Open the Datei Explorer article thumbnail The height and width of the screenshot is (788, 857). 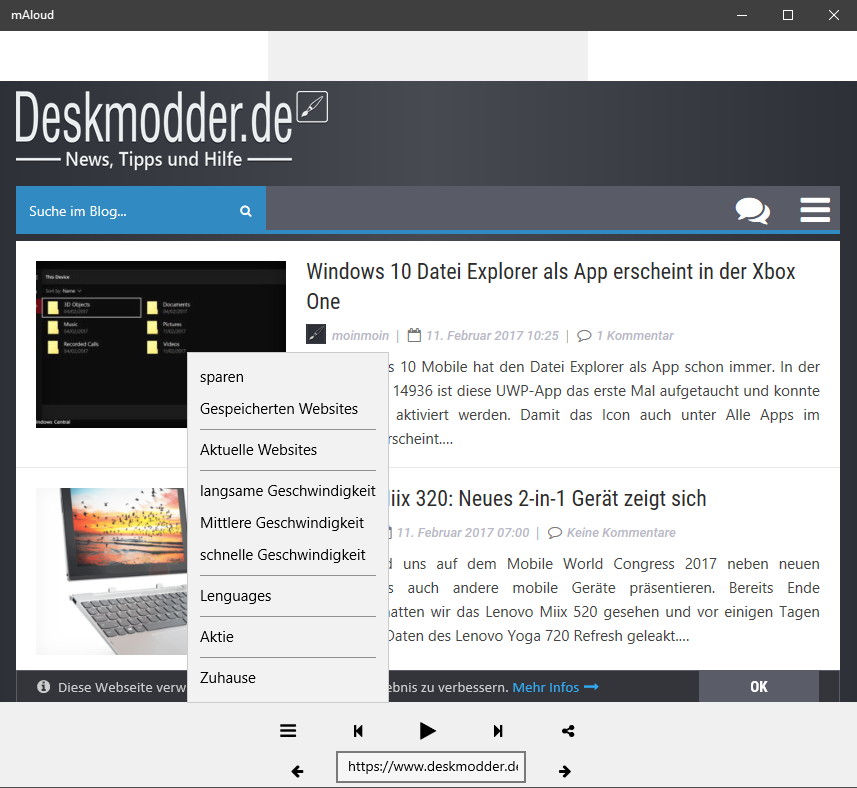click(161, 344)
